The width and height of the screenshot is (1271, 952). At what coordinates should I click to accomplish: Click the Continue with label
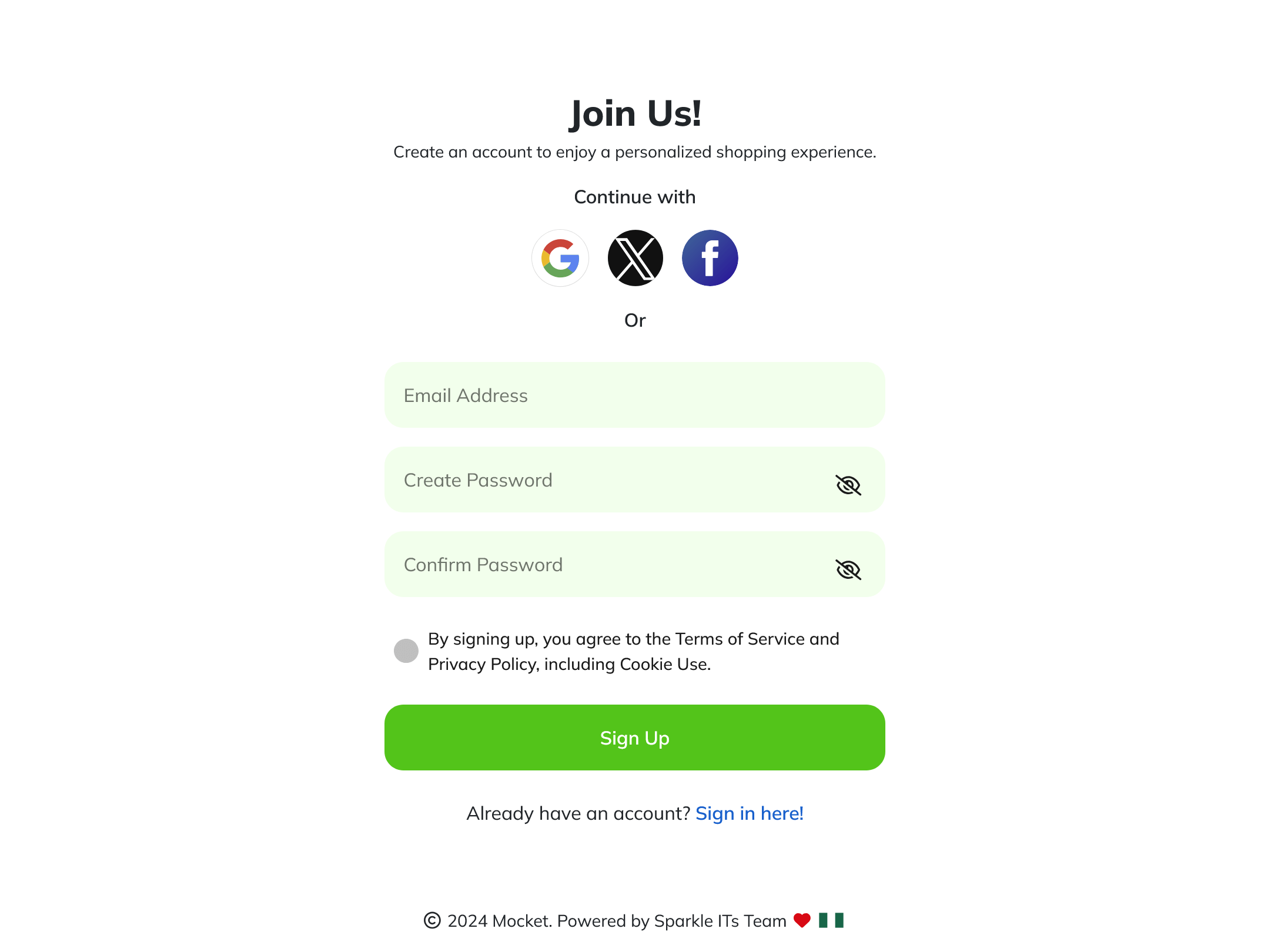(x=635, y=196)
